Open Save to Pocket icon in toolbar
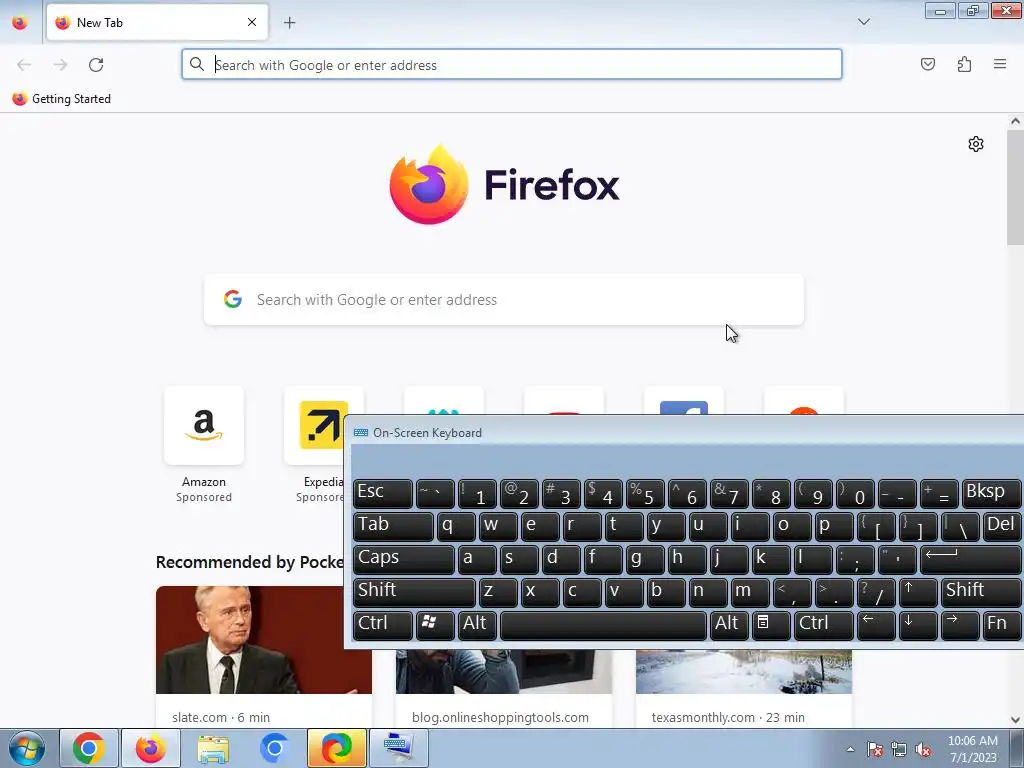Viewport: 1024px width, 768px height. pos(928,64)
